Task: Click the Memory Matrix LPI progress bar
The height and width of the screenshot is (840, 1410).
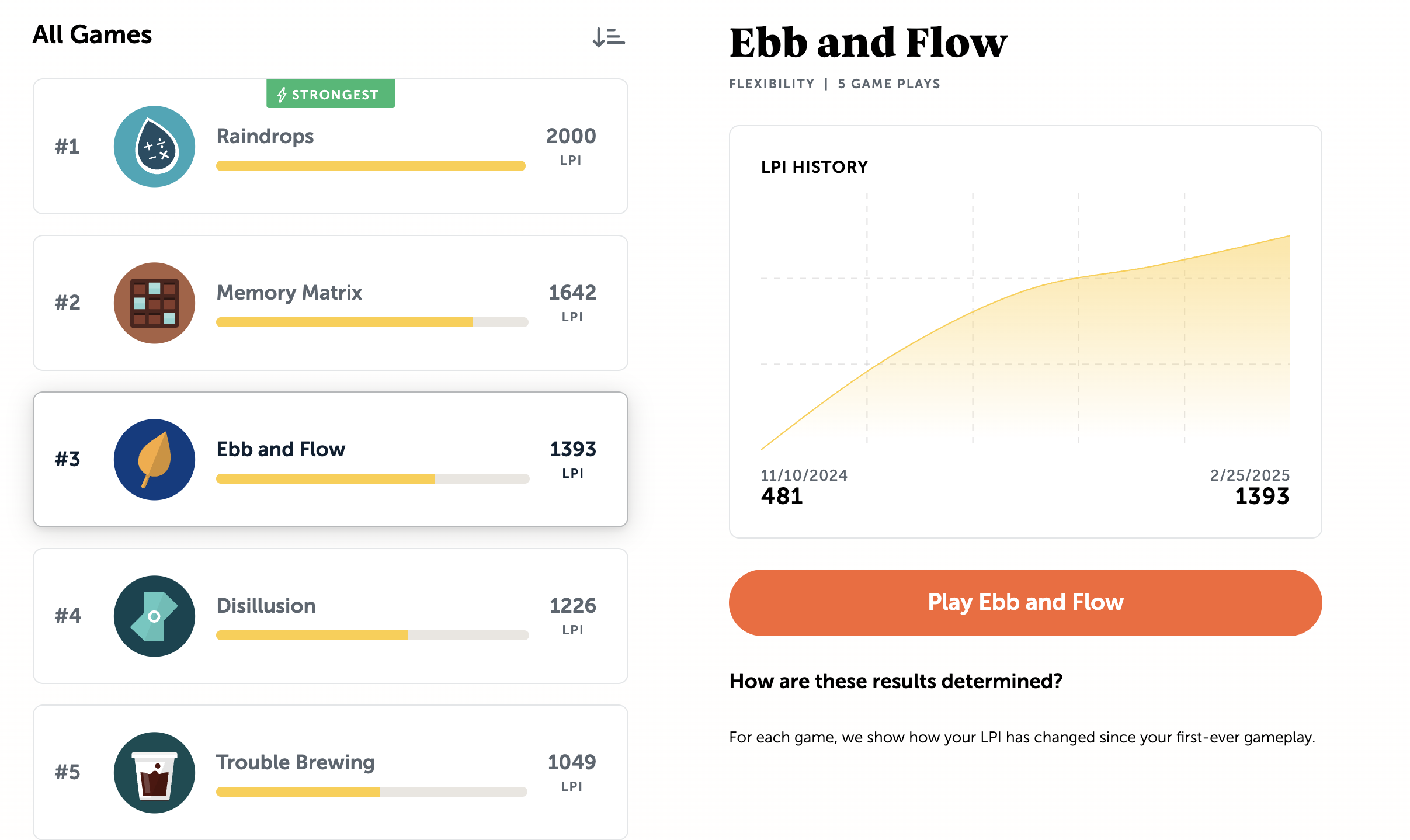Action: (x=372, y=322)
